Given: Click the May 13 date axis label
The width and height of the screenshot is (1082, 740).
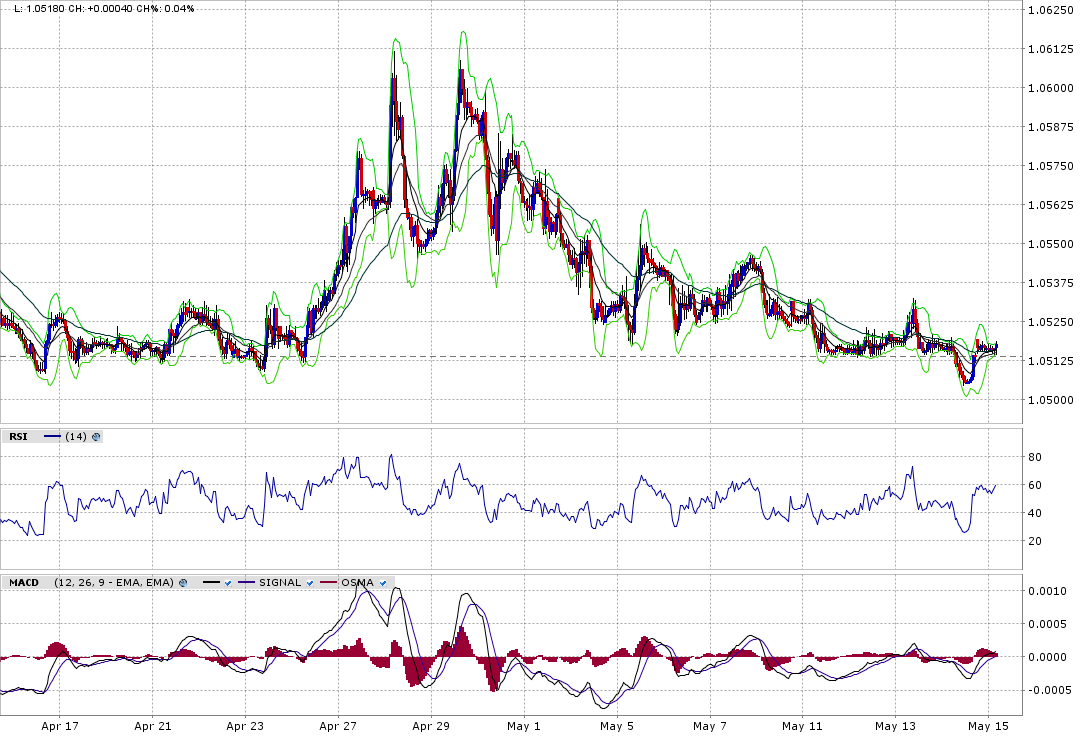Looking at the screenshot, I should point(895,726).
